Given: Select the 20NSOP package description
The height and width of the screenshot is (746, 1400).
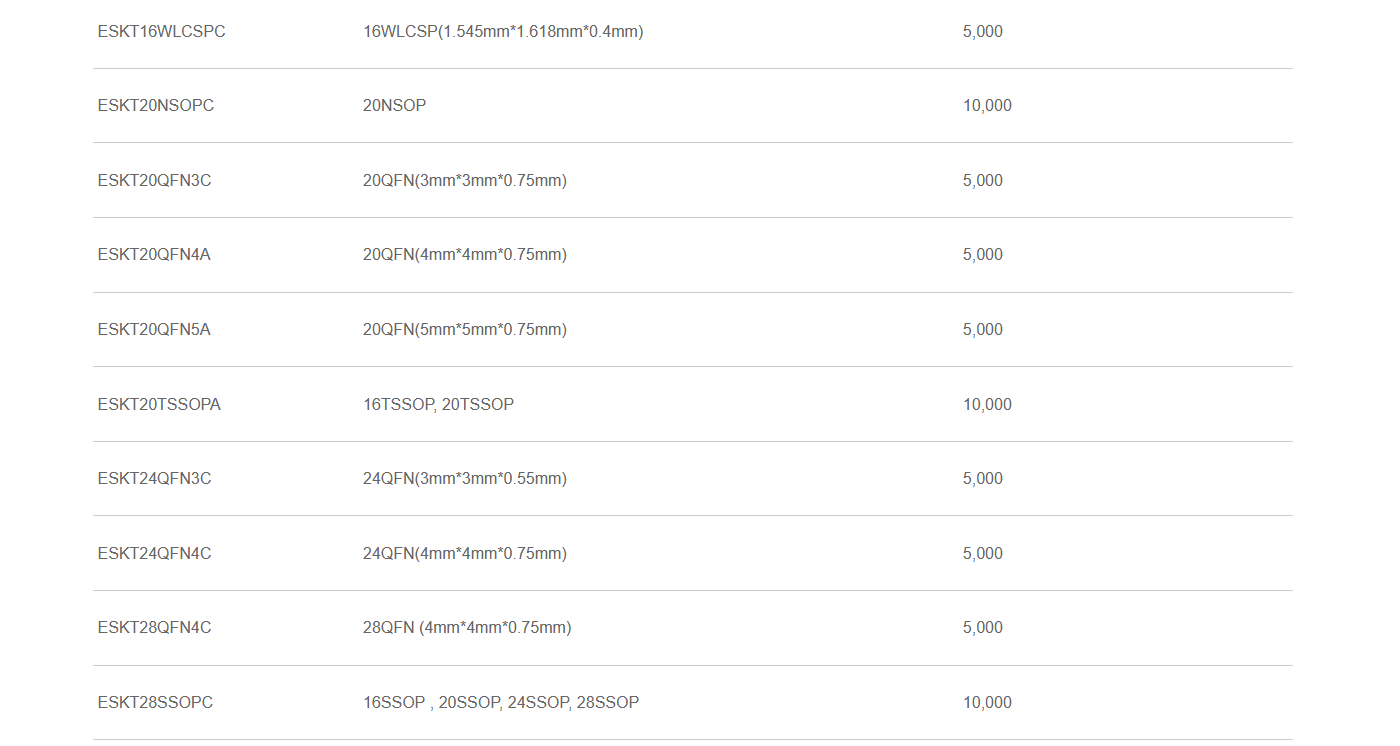Looking at the screenshot, I should (x=394, y=106).
